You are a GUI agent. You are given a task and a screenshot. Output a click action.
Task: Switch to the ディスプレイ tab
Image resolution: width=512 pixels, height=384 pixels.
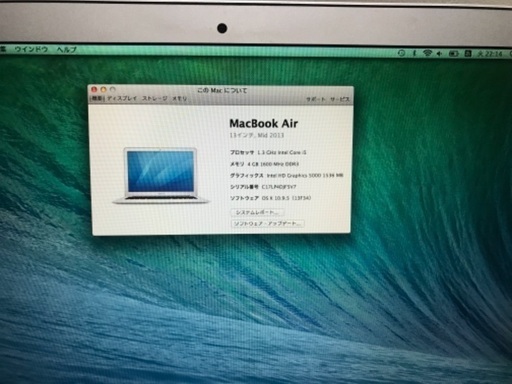122,99
